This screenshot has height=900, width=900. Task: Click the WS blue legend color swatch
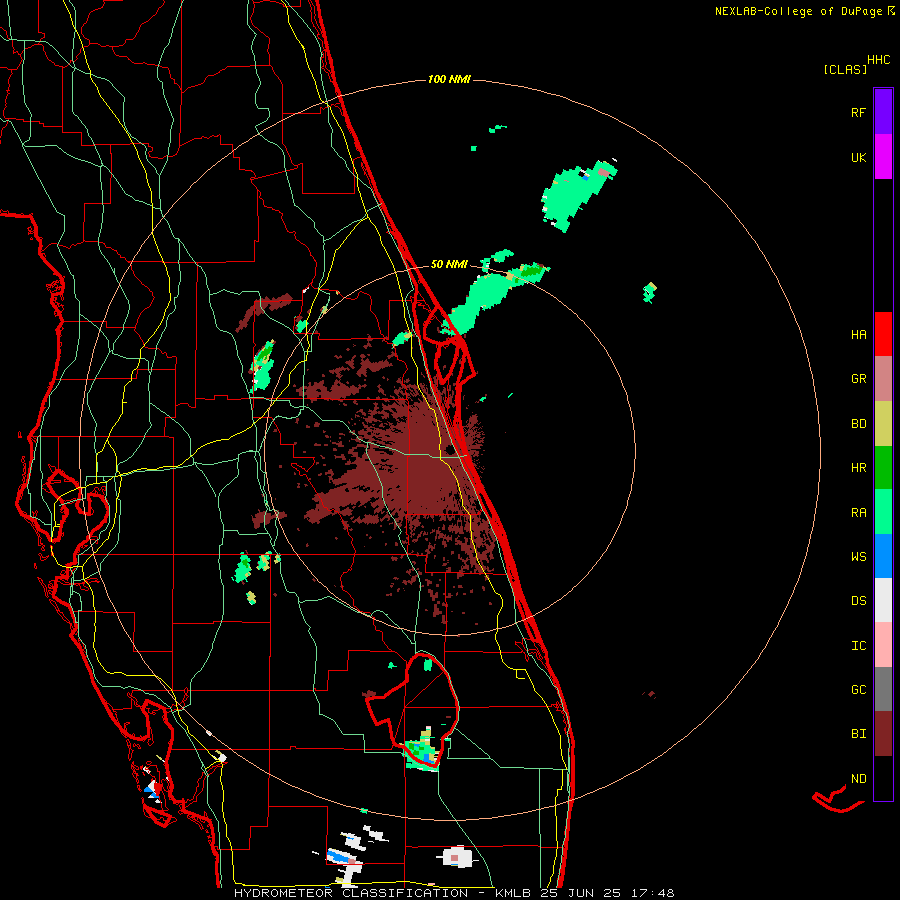[883, 556]
